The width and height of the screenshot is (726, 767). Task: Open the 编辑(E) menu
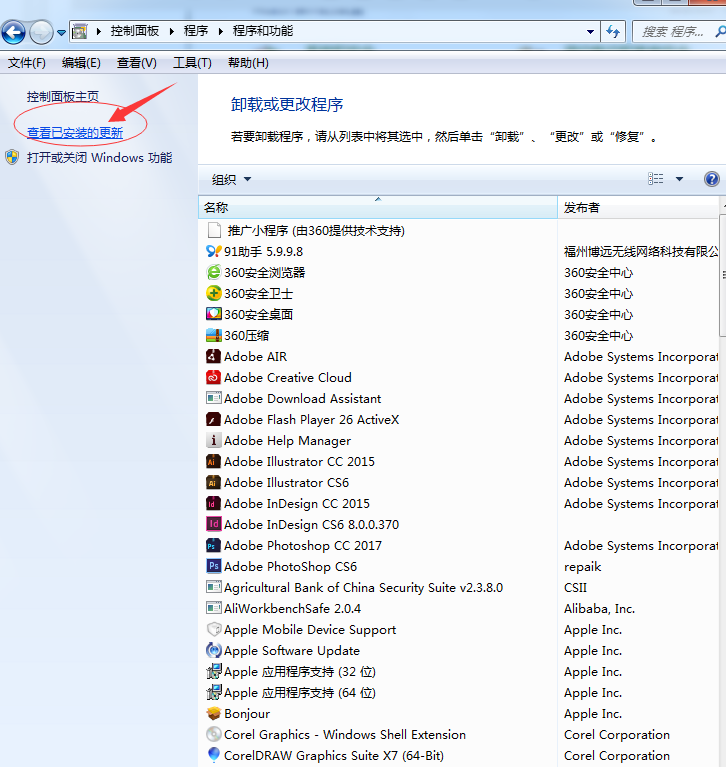point(81,63)
